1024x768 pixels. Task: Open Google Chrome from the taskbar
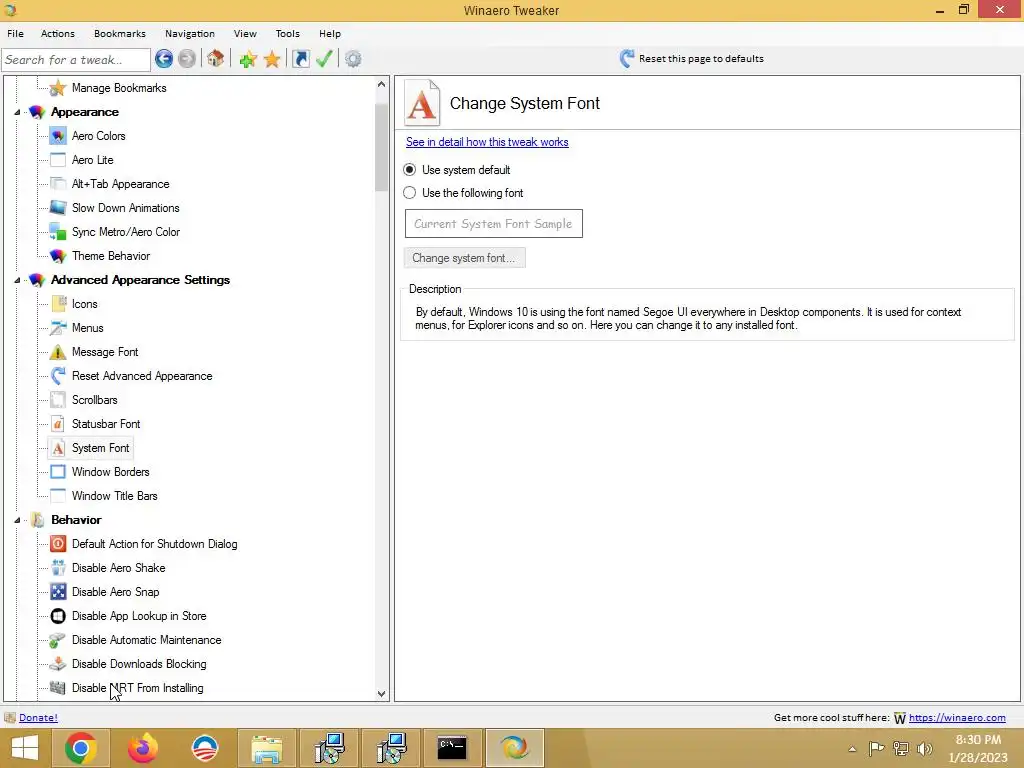[x=81, y=748]
